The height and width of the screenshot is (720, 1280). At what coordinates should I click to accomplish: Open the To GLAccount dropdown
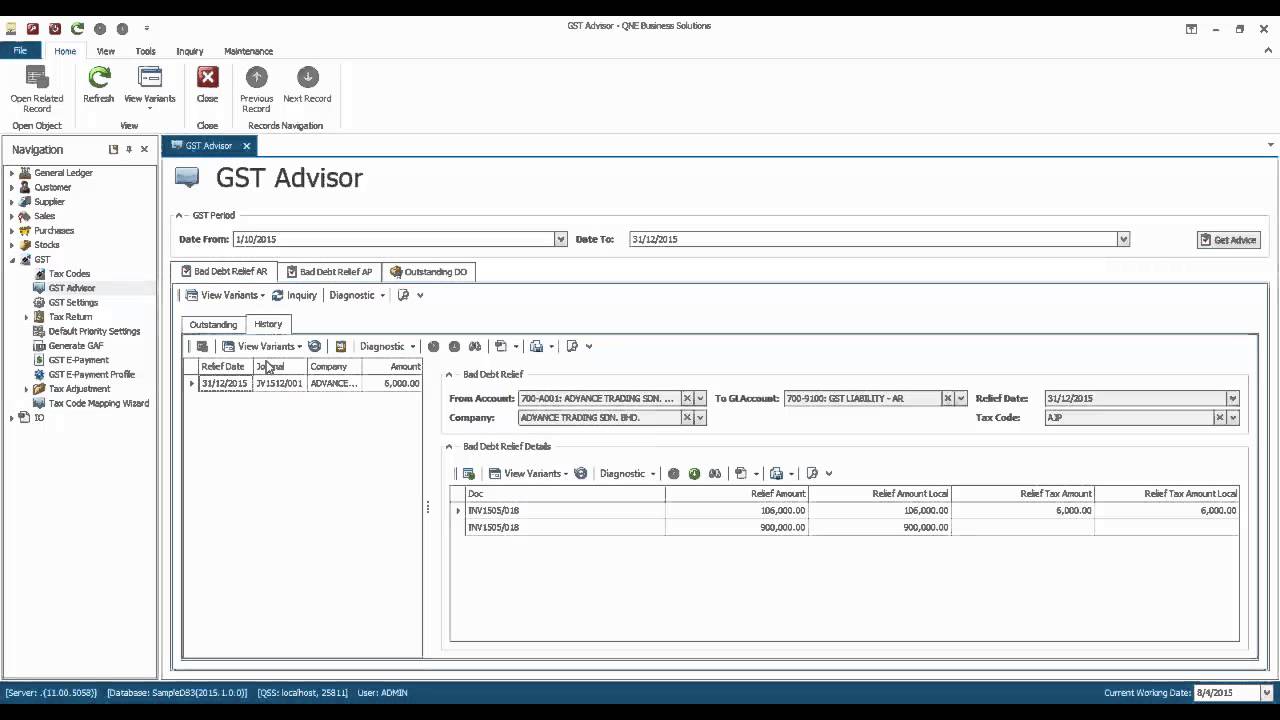pyautogui.click(x=961, y=398)
